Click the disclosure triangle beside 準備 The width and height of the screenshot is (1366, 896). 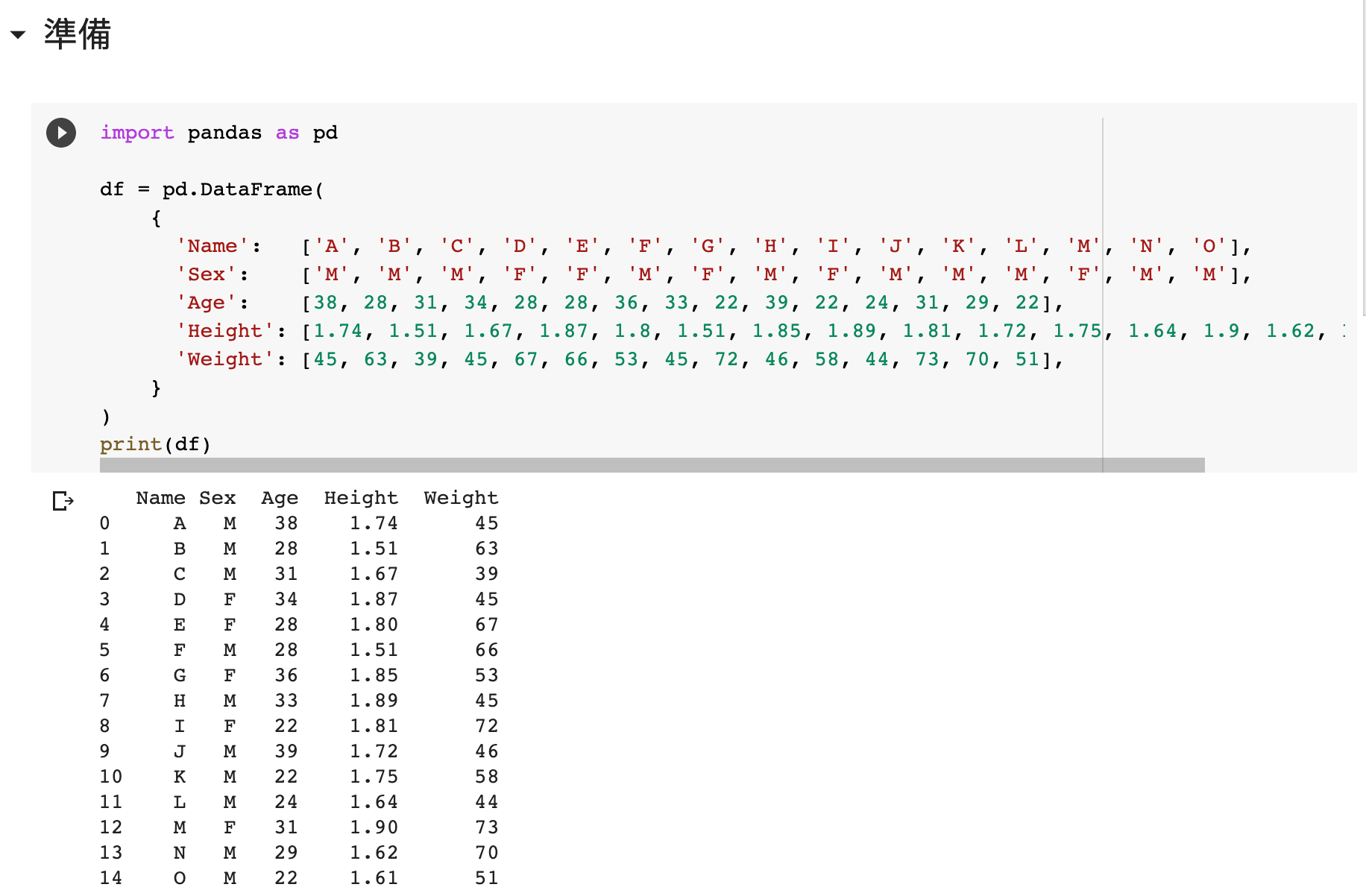[x=18, y=34]
